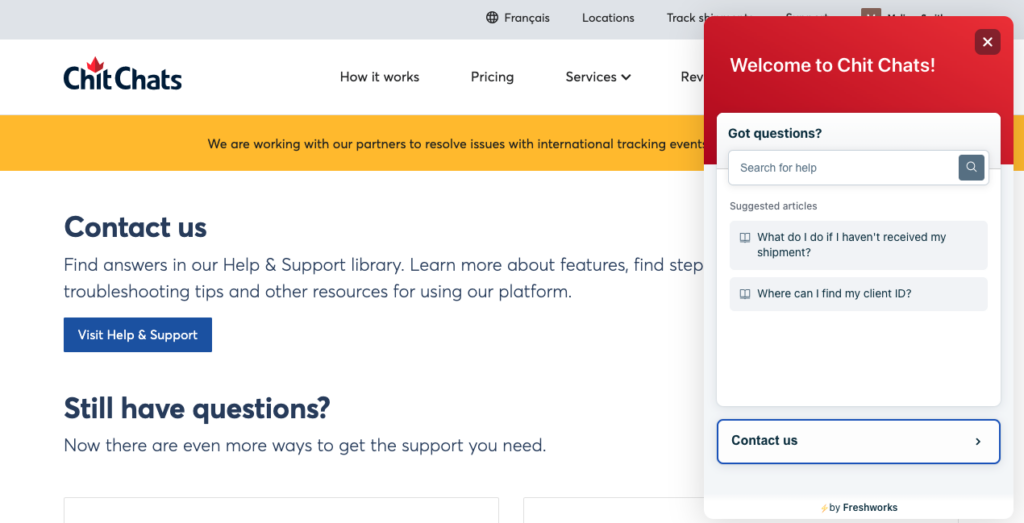Click the globe icon next to Français
The image size is (1024, 523).
click(492, 18)
